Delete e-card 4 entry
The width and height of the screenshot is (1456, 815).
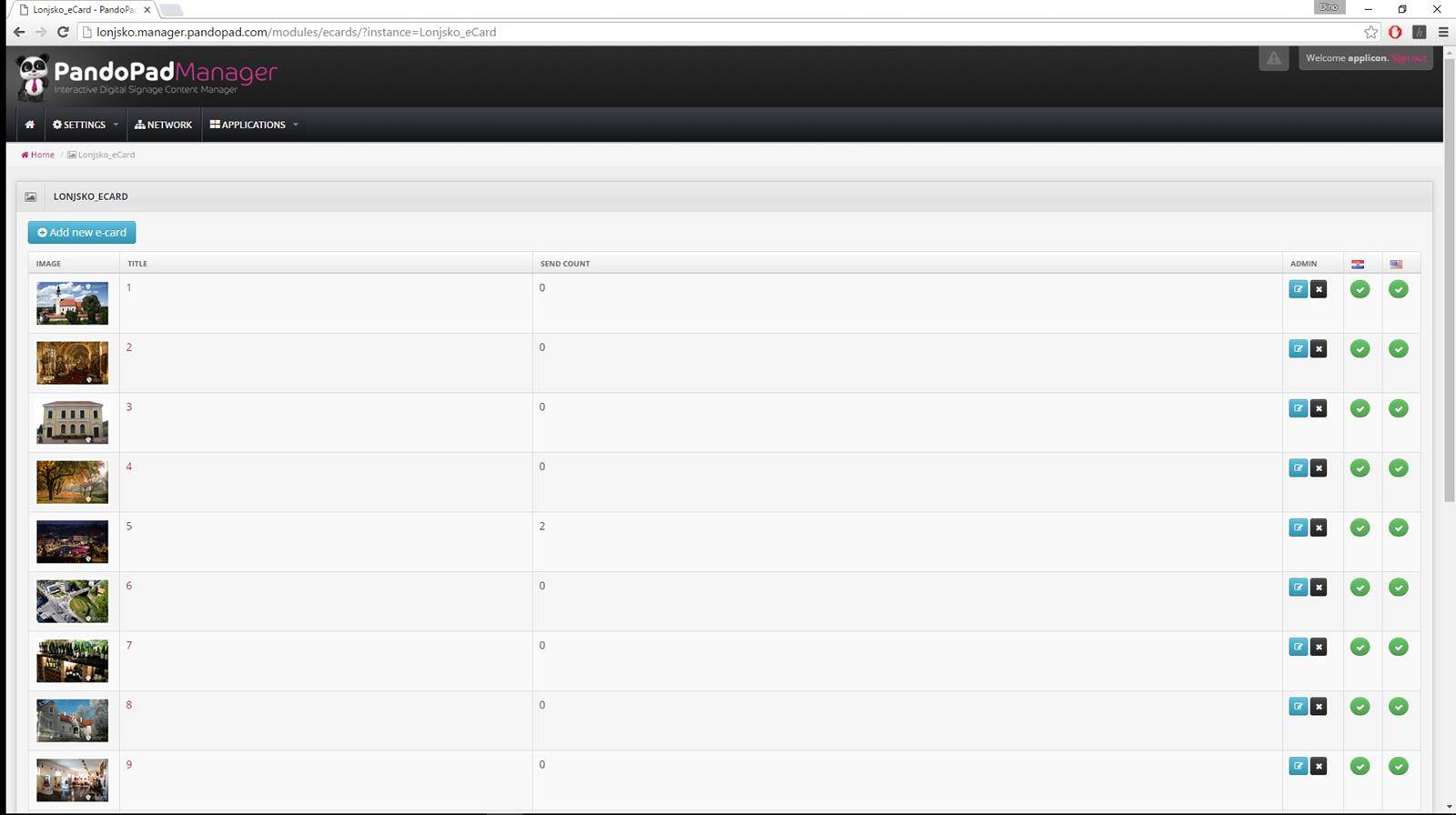[1319, 468]
